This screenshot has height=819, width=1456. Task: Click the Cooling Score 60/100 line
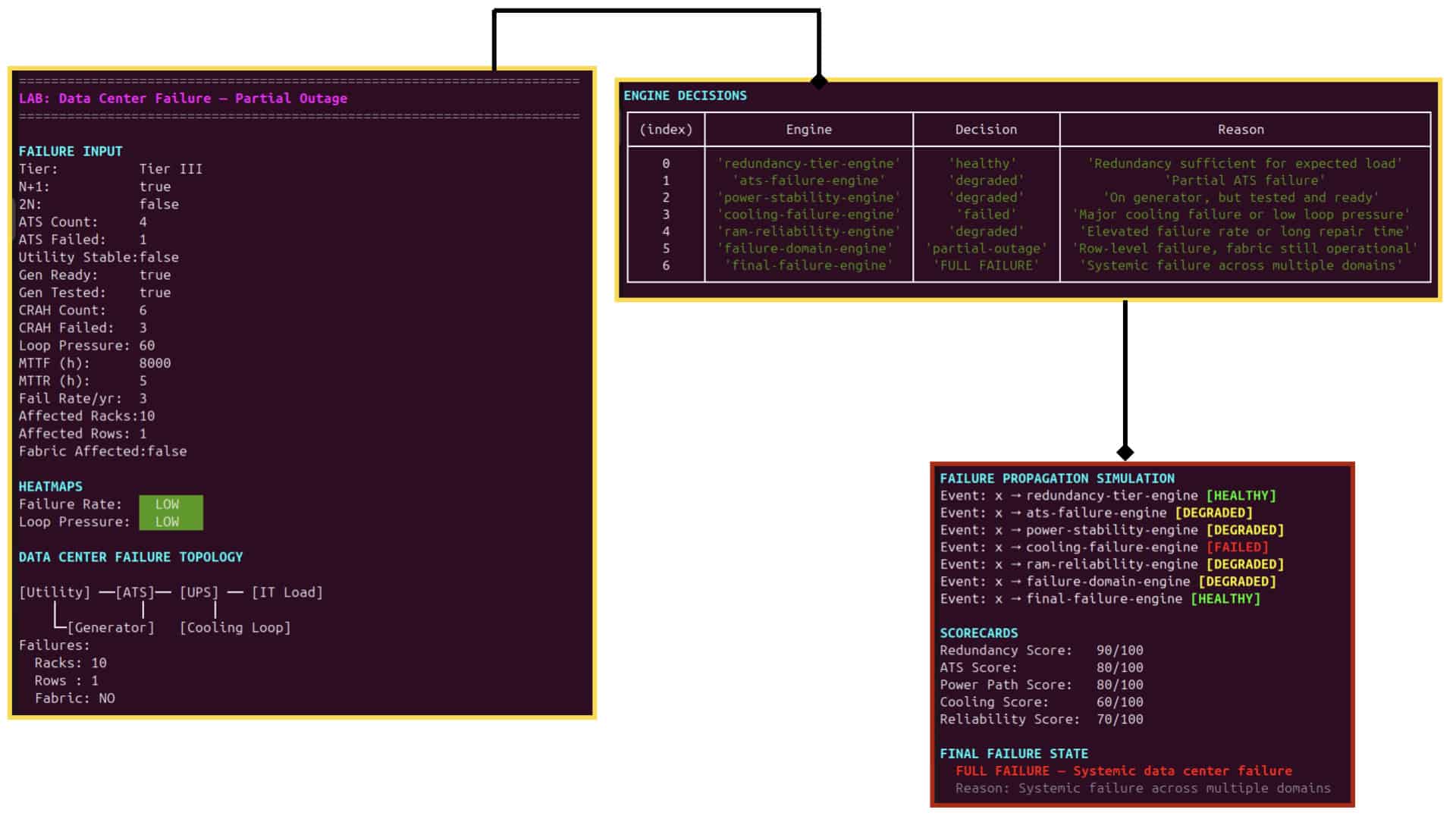[1041, 702]
